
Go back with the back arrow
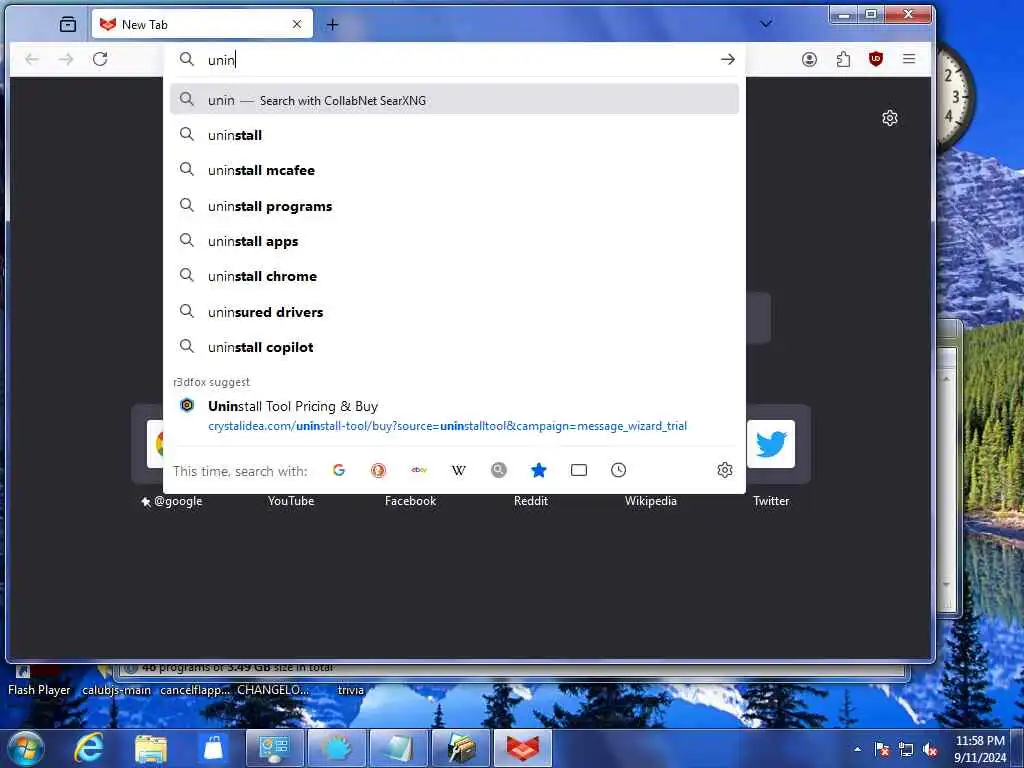click(x=32, y=59)
